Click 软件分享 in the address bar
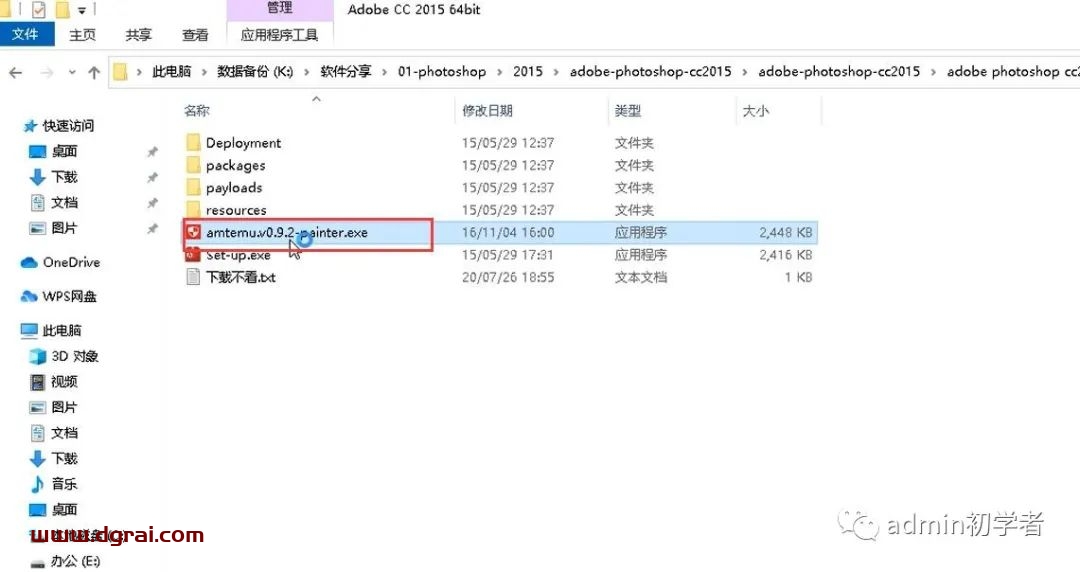 [346, 72]
